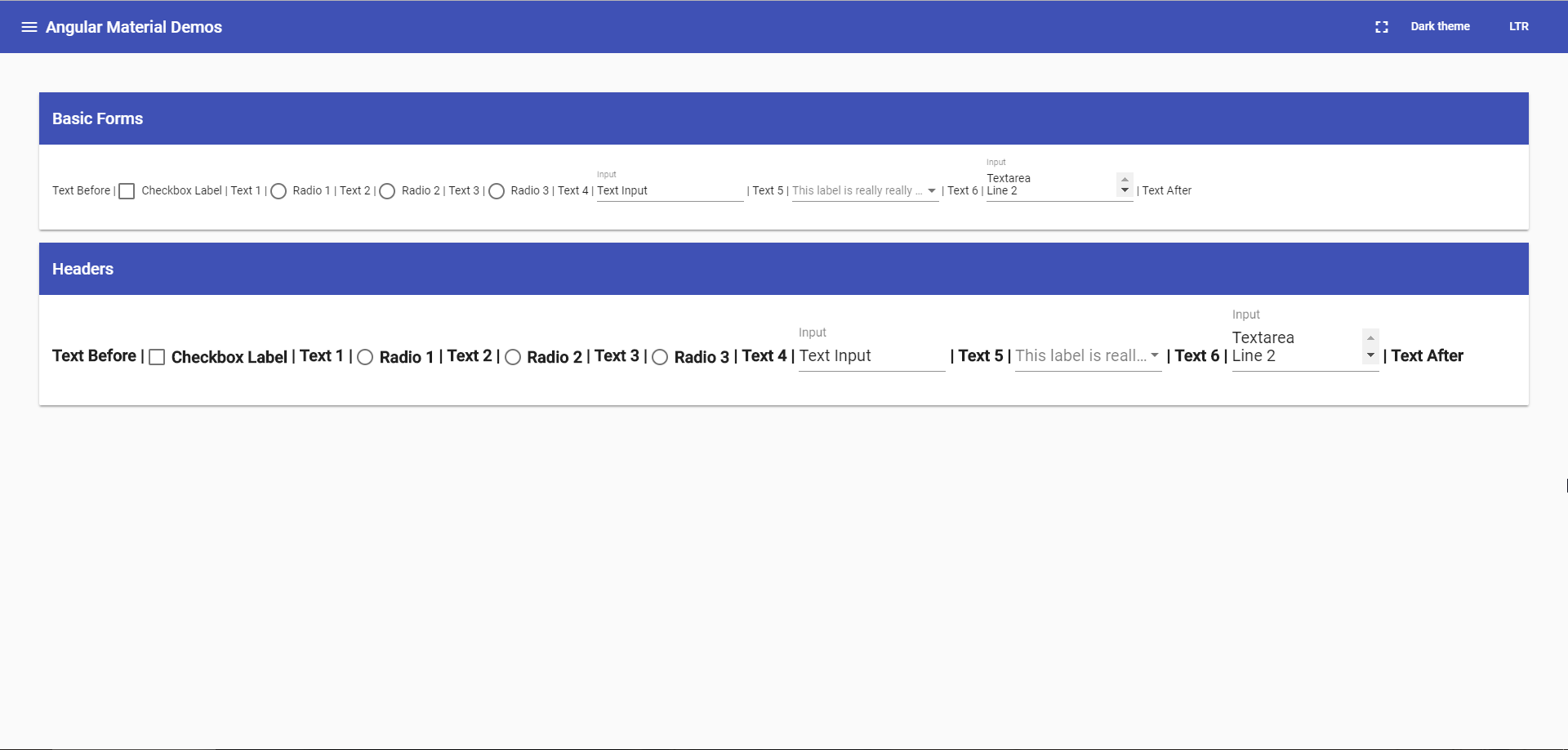The height and width of the screenshot is (750, 1568).
Task: Click the Angular Material Demos title
Action: (134, 27)
